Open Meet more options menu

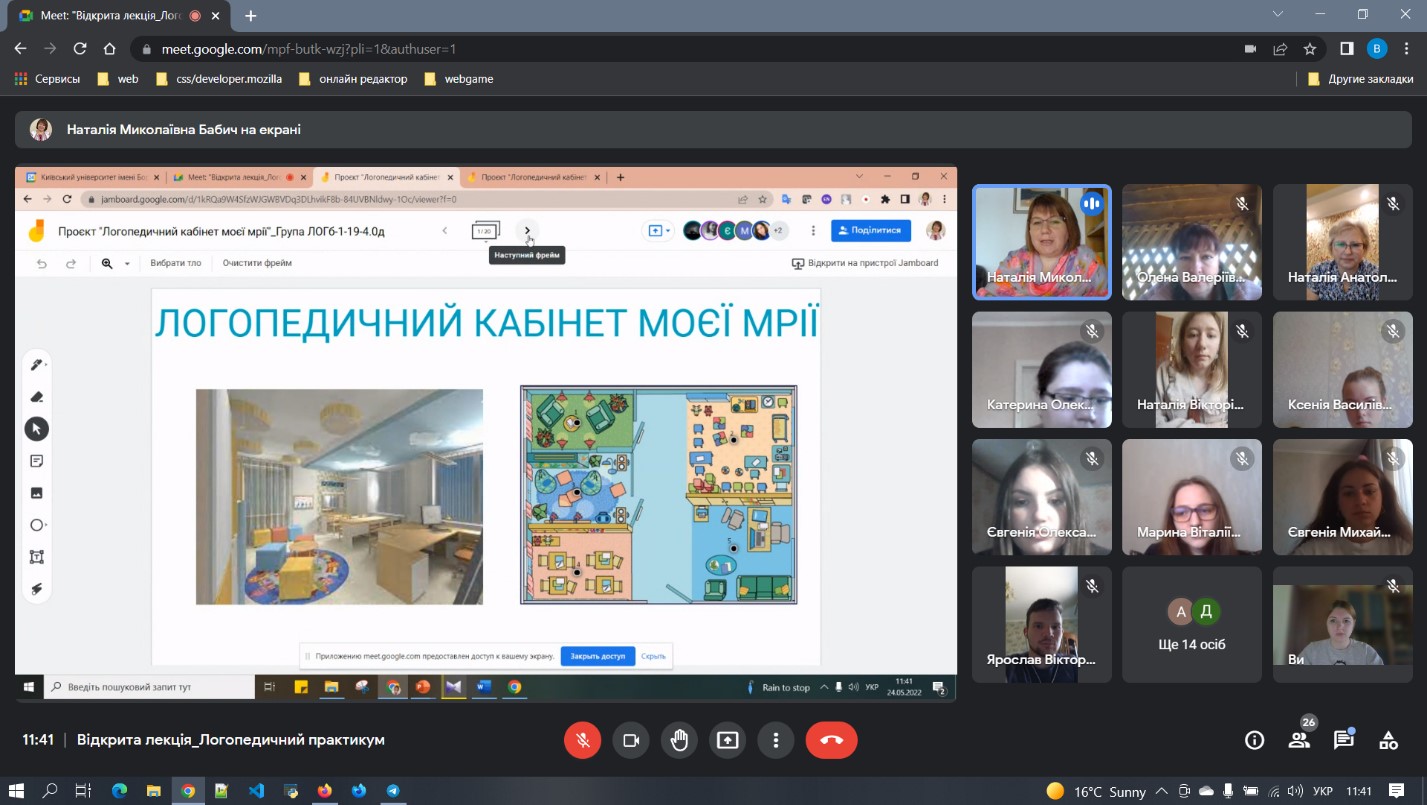point(775,740)
